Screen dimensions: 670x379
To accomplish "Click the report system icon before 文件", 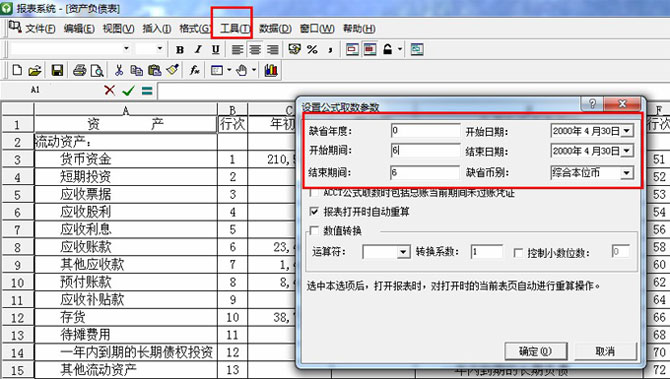I will (x=15, y=27).
